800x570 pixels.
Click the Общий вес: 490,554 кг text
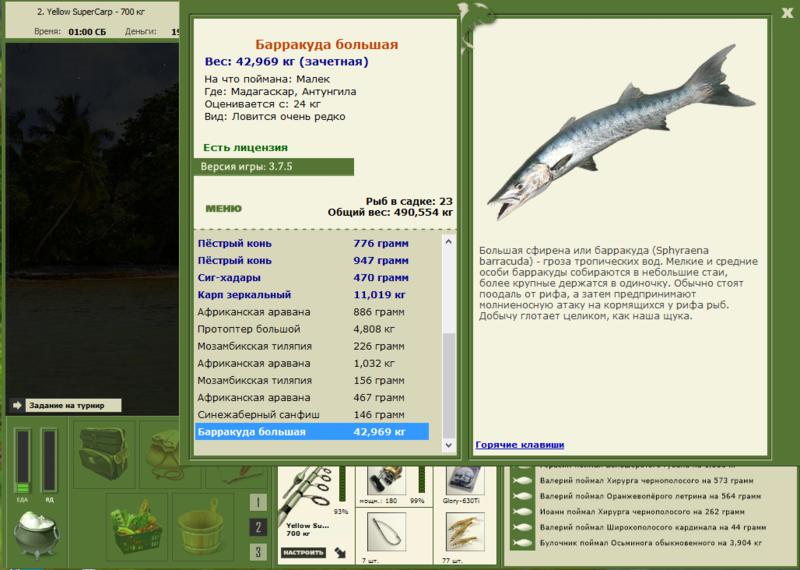(390, 212)
